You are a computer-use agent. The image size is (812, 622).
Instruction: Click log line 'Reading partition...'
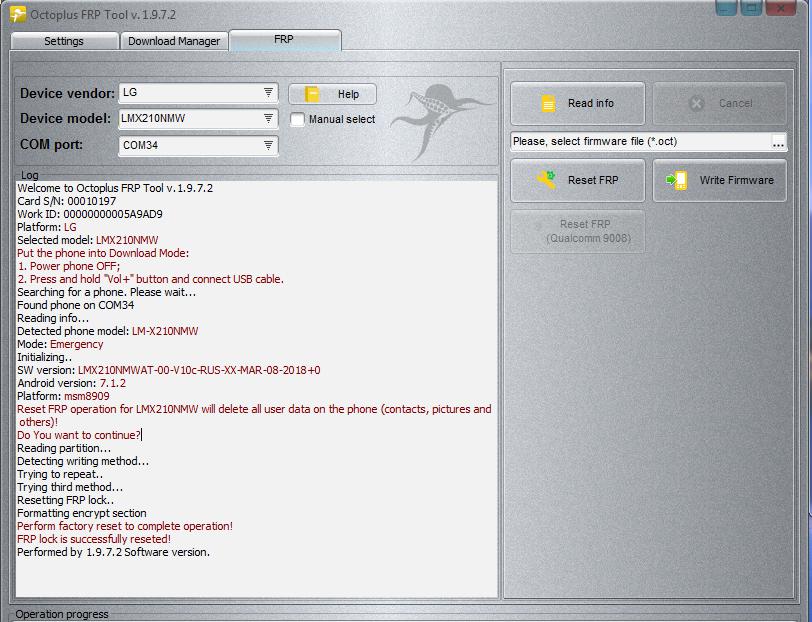(x=64, y=448)
